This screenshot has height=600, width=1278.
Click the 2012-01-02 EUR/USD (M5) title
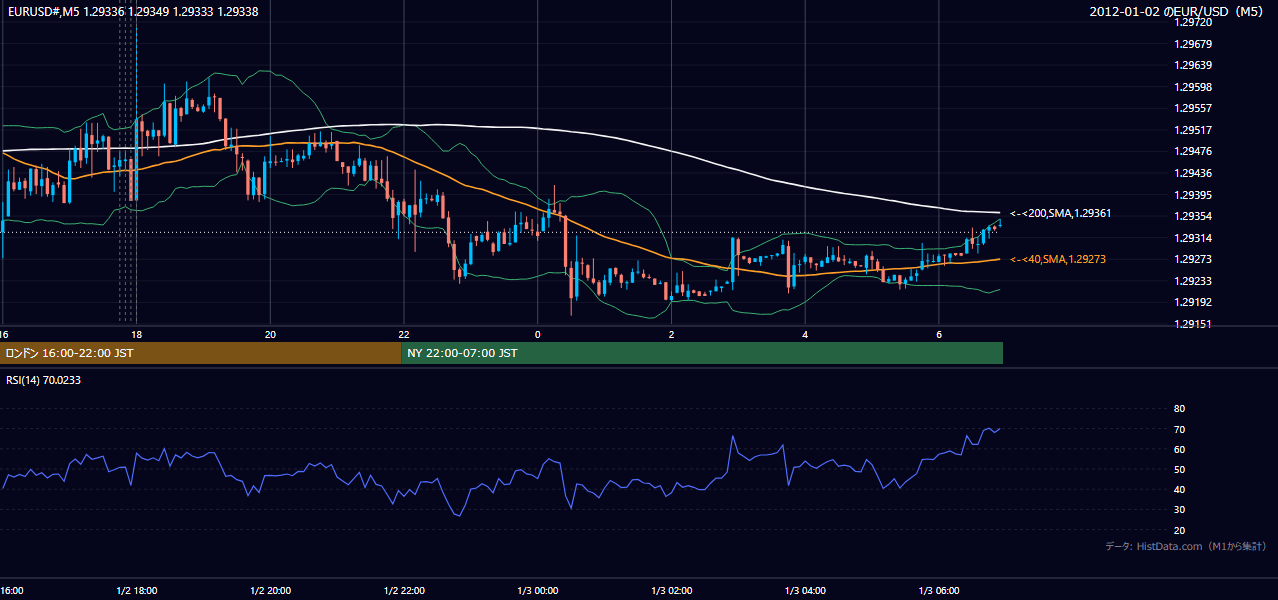(x=1178, y=12)
